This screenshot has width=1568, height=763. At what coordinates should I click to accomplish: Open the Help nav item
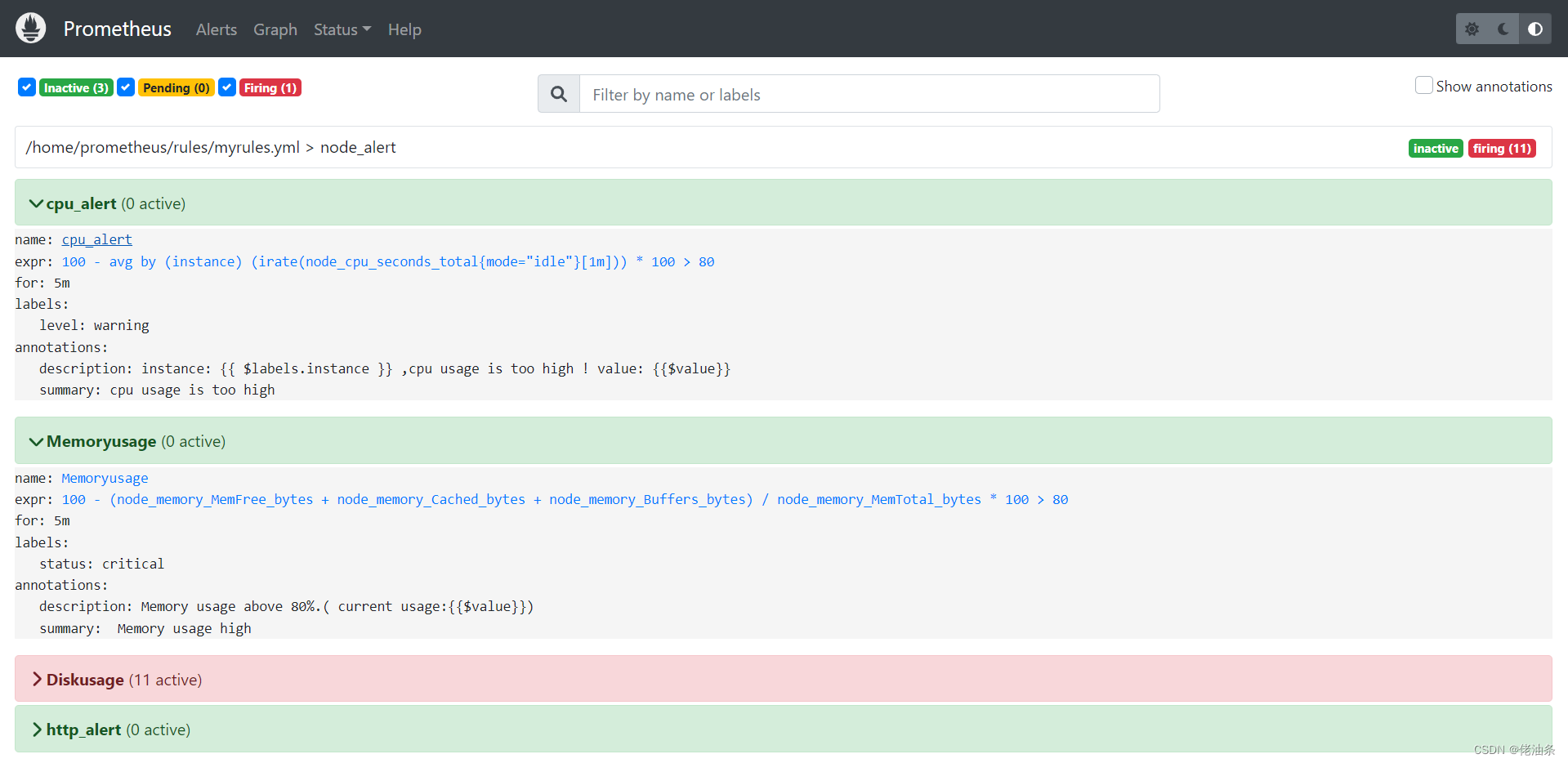pos(404,29)
